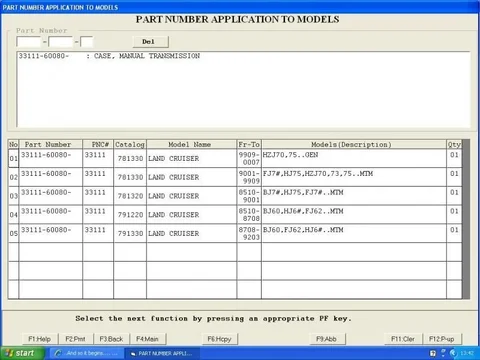Go back with the F3:Back button
480x360 pixels.
click(111, 339)
